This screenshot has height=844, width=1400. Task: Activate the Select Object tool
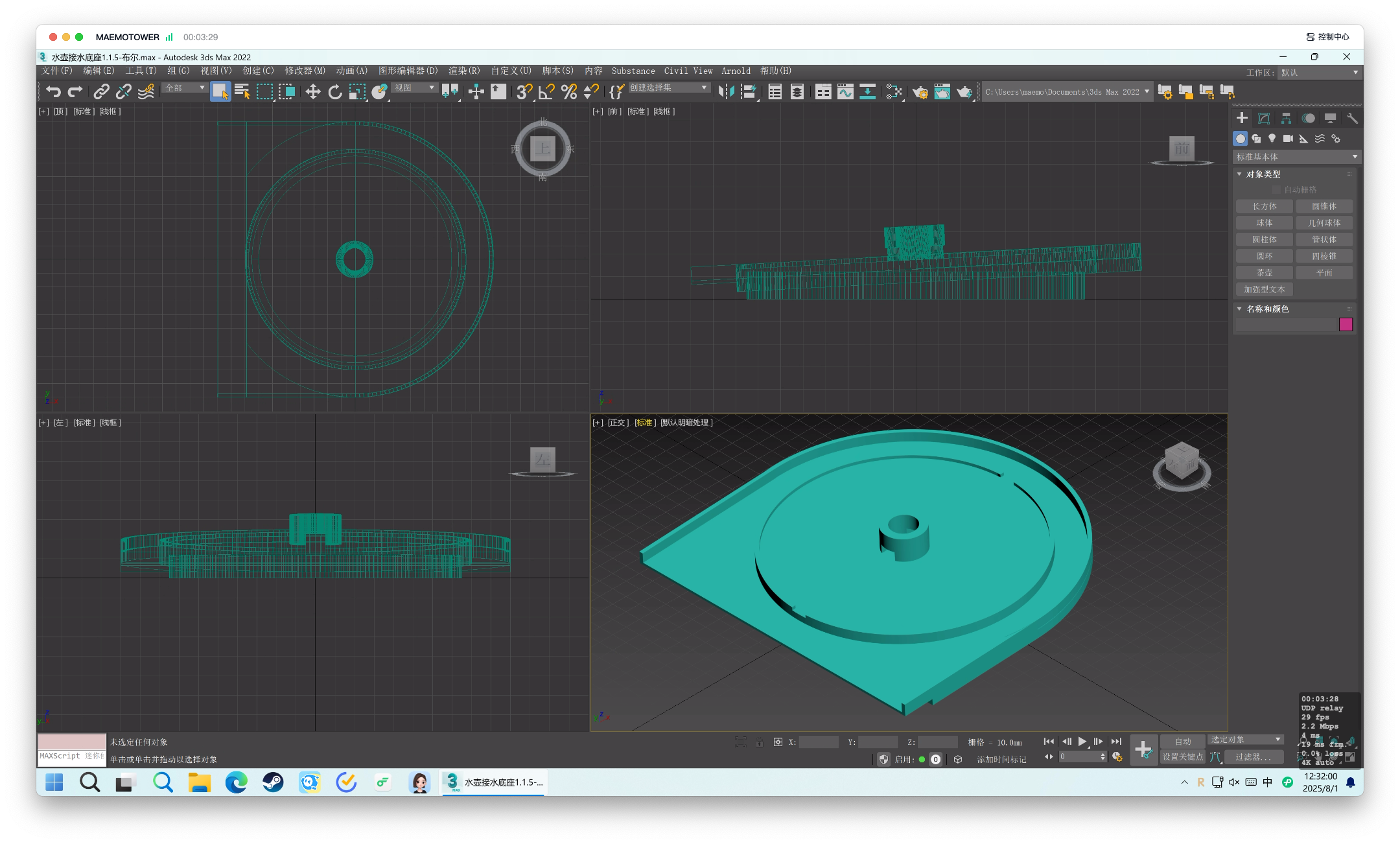pos(220,91)
